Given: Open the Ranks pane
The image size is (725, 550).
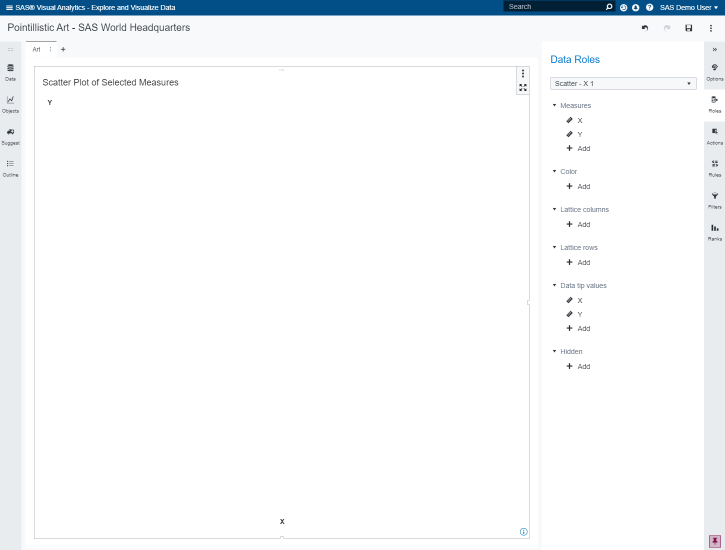Looking at the screenshot, I should click(714, 232).
